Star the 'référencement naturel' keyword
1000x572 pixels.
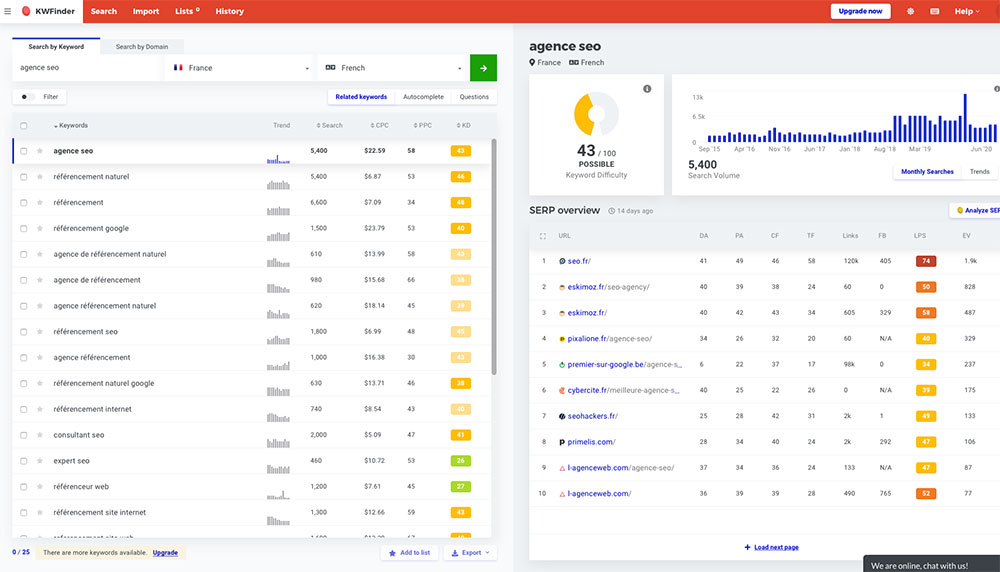[40, 177]
